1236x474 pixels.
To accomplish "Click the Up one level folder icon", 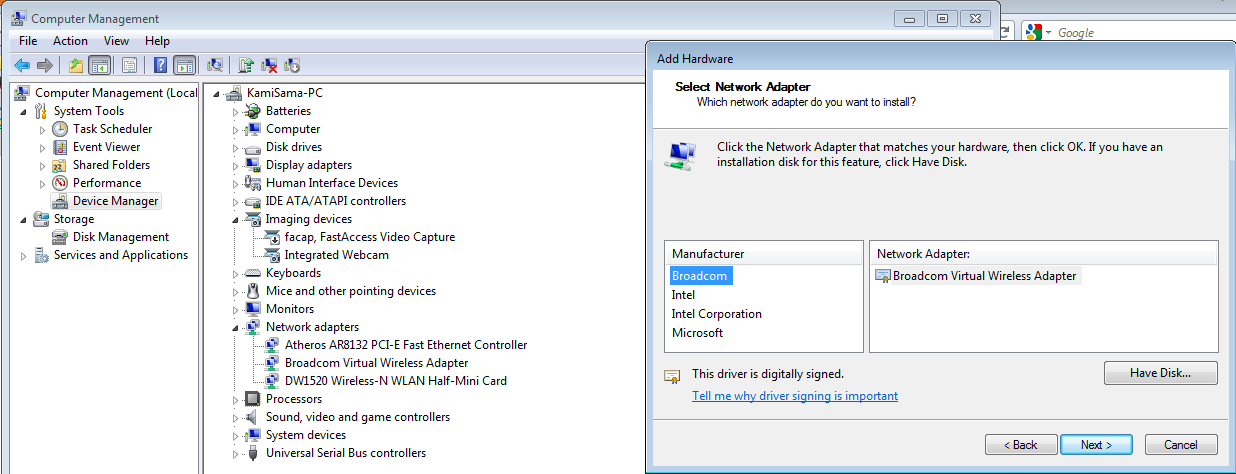I will pos(77,65).
